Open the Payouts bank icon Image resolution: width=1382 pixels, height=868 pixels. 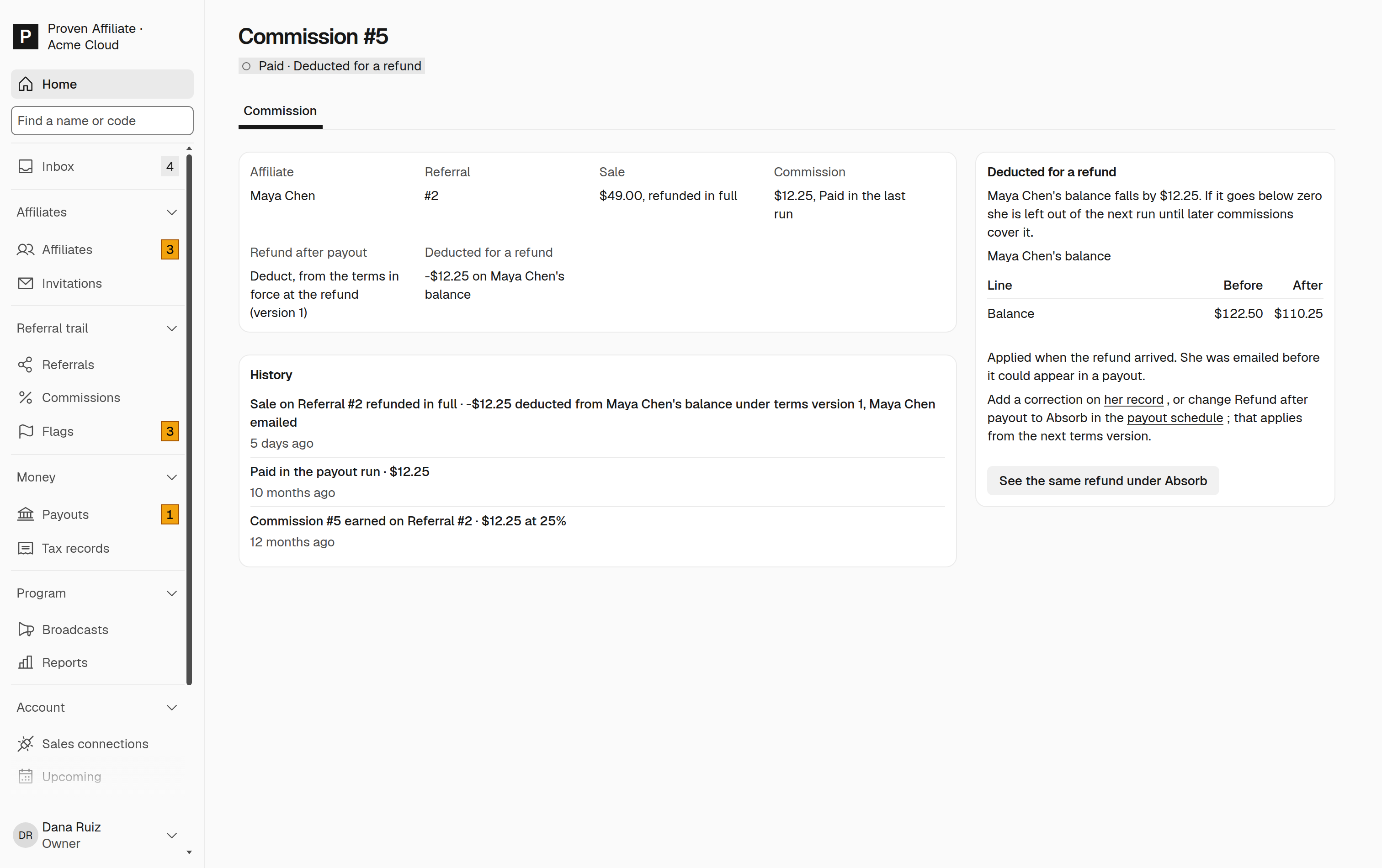point(25,514)
